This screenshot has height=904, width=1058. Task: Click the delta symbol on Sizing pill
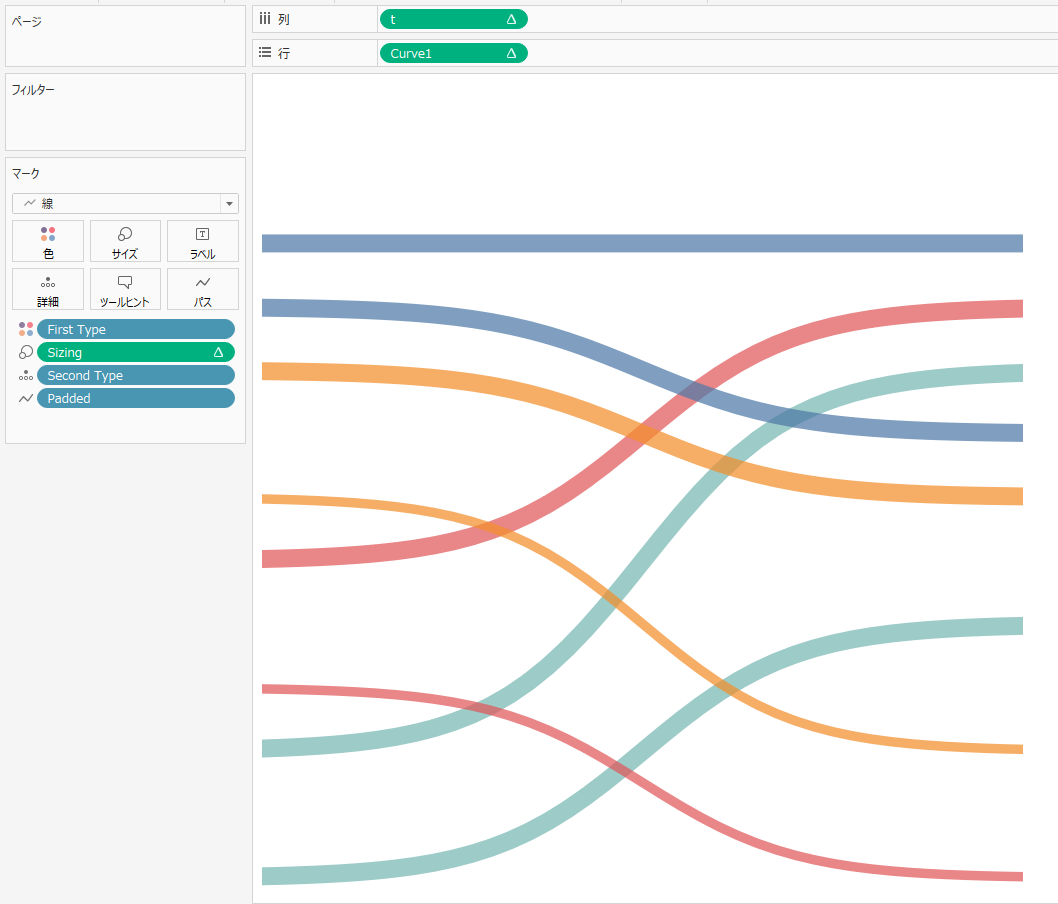click(218, 352)
